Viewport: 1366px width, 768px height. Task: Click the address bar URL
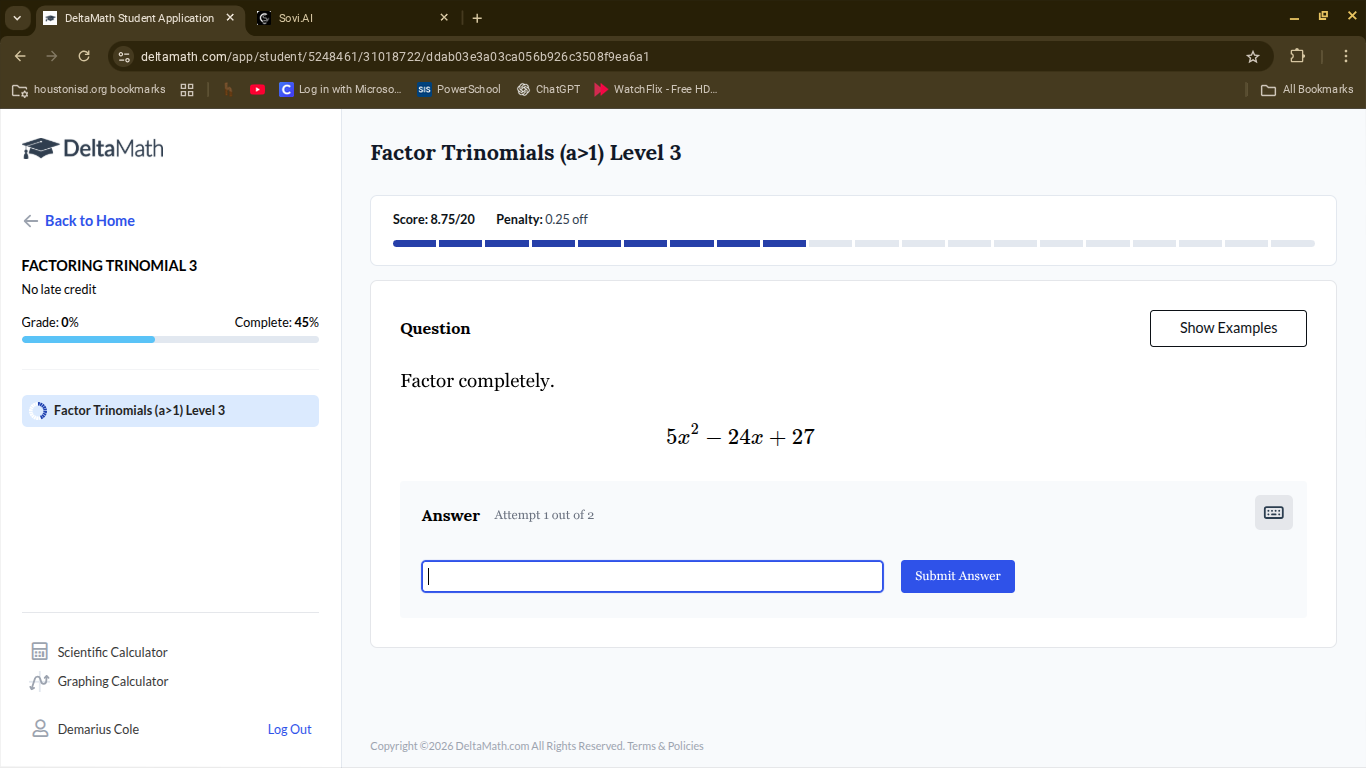[x=395, y=57]
